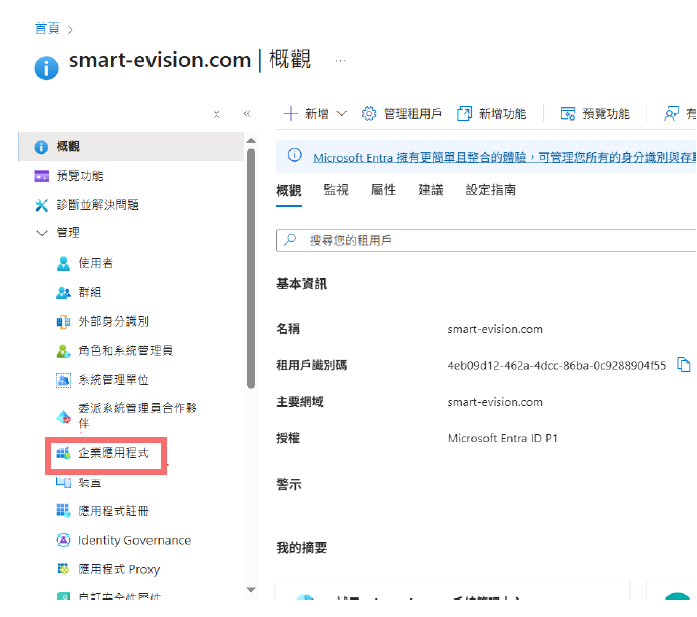
Task: Open 企業應用程式 from the sidebar
Action: click(x=113, y=453)
